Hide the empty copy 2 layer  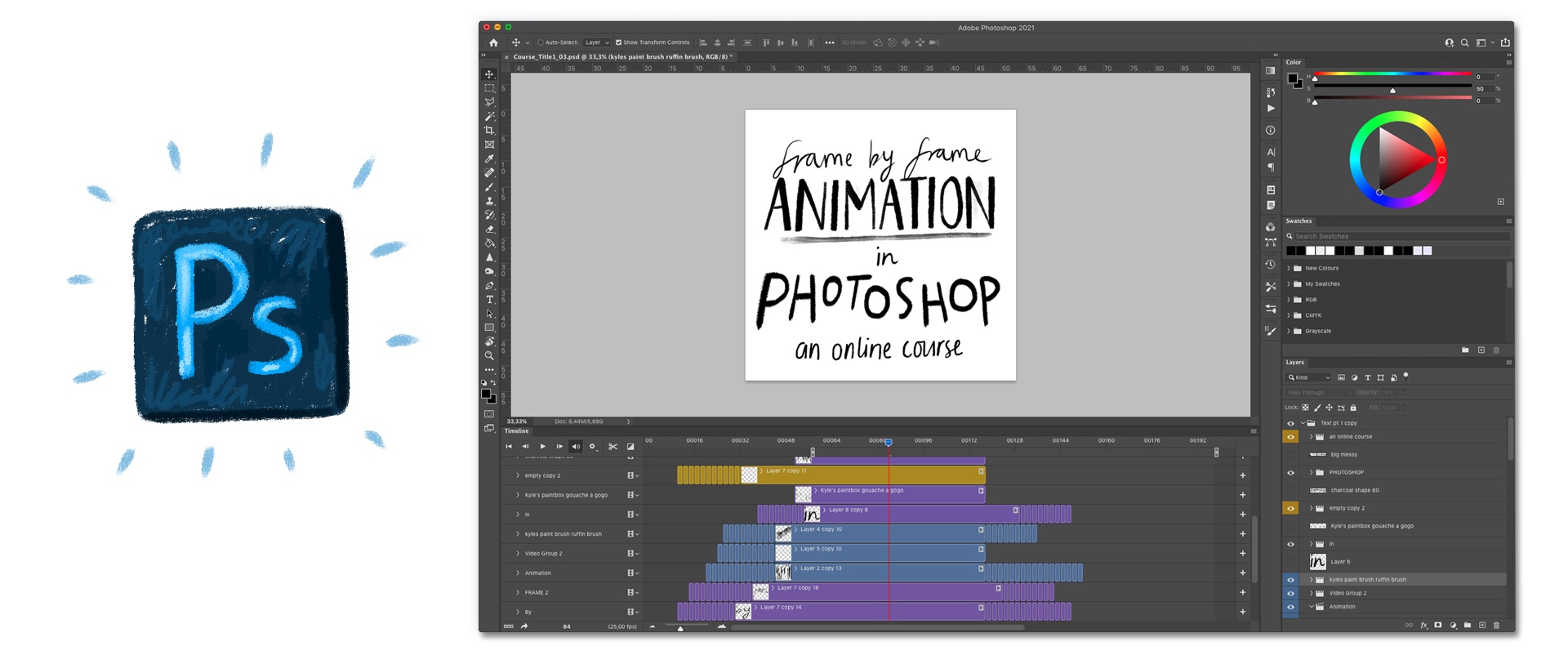coord(1290,508)
